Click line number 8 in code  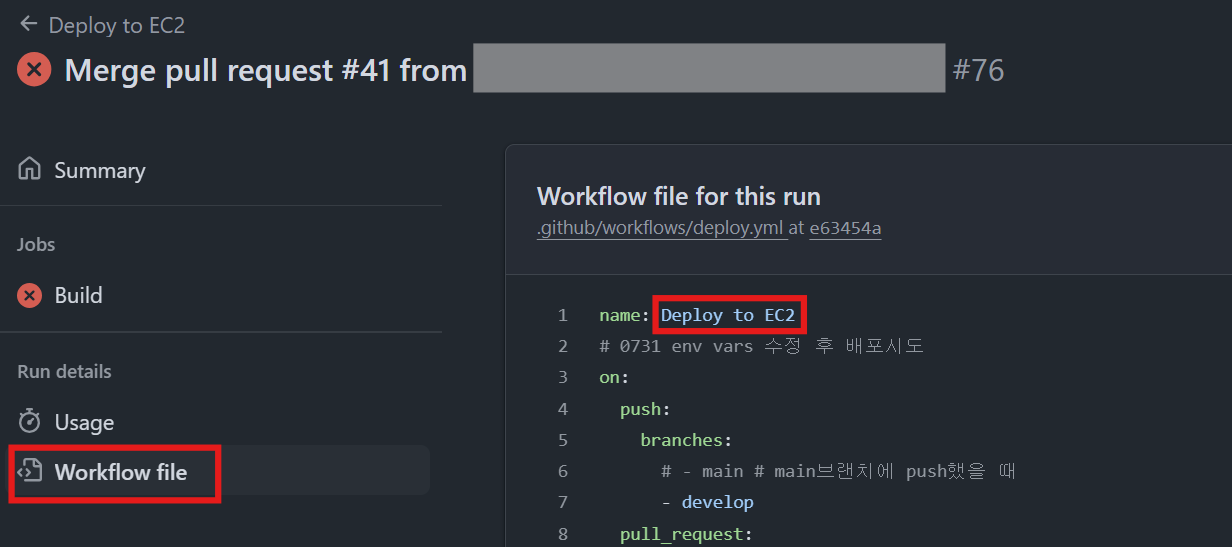tap(562, 533)
